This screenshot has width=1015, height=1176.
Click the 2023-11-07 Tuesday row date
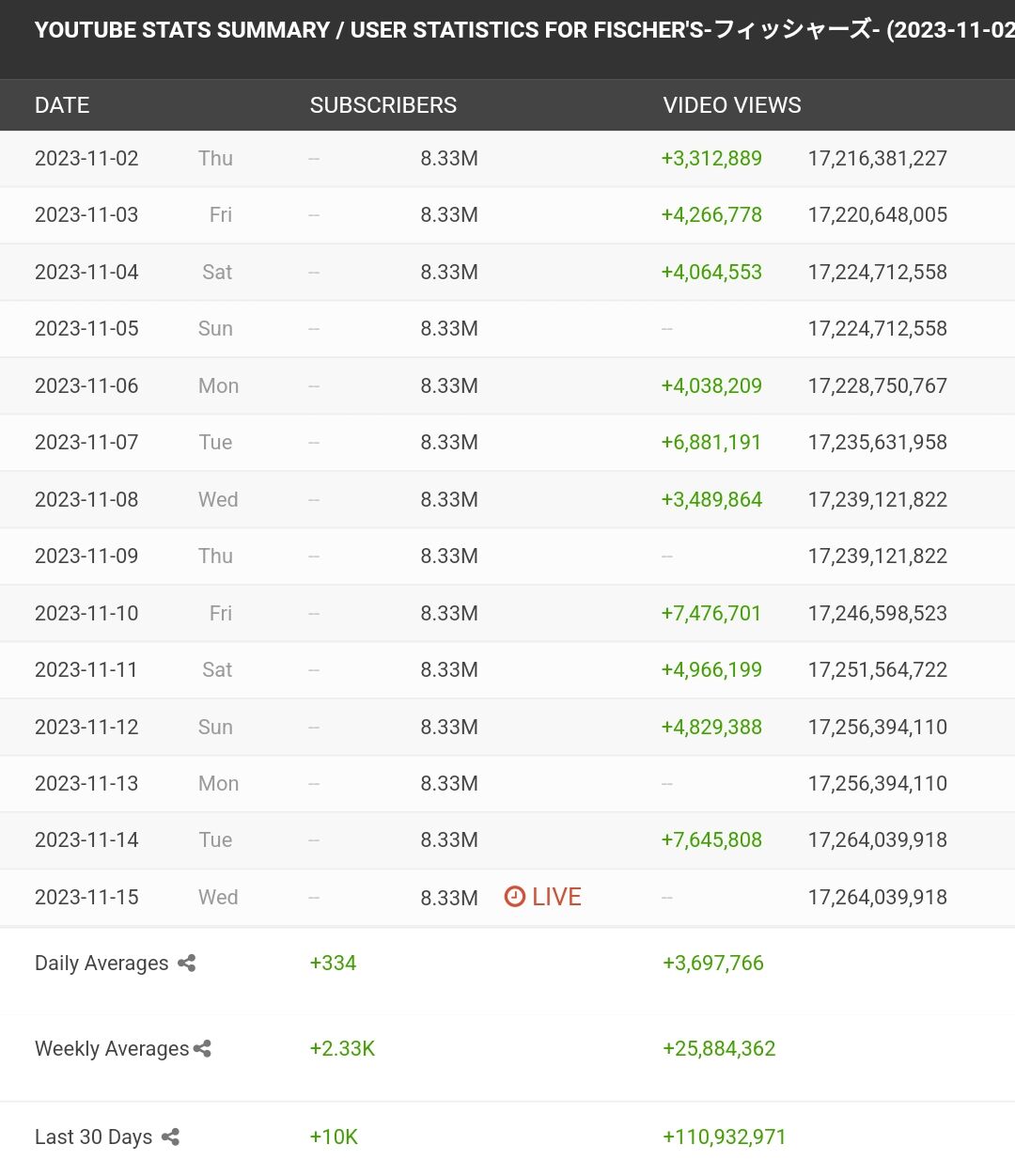tap(86, 442)
